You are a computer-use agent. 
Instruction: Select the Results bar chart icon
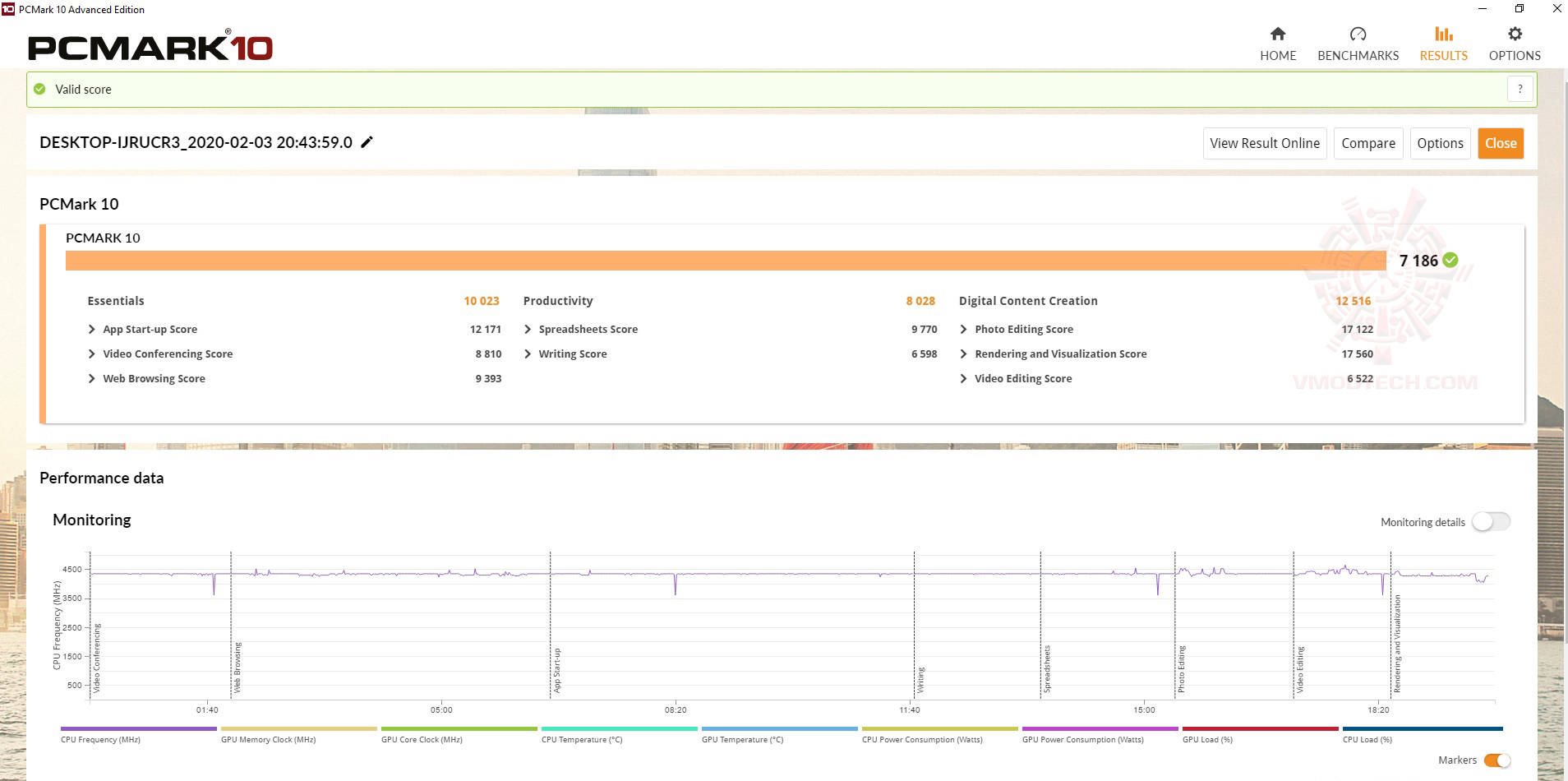pyautogui.click(x=1444, y=34)
